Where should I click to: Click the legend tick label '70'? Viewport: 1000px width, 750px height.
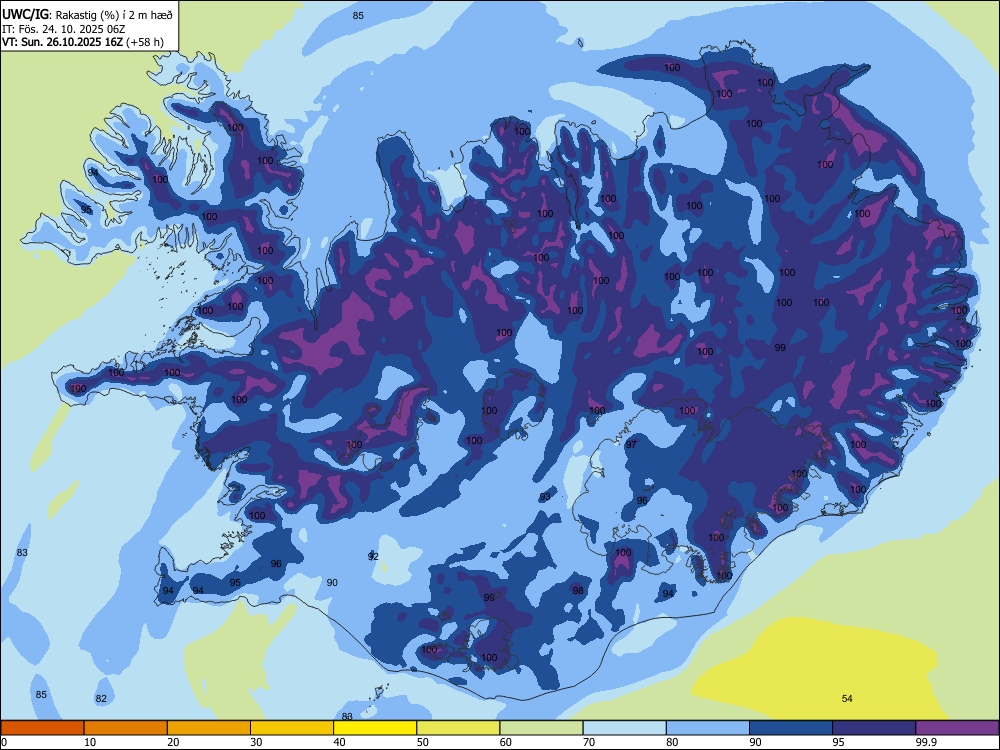pos(589,742)
